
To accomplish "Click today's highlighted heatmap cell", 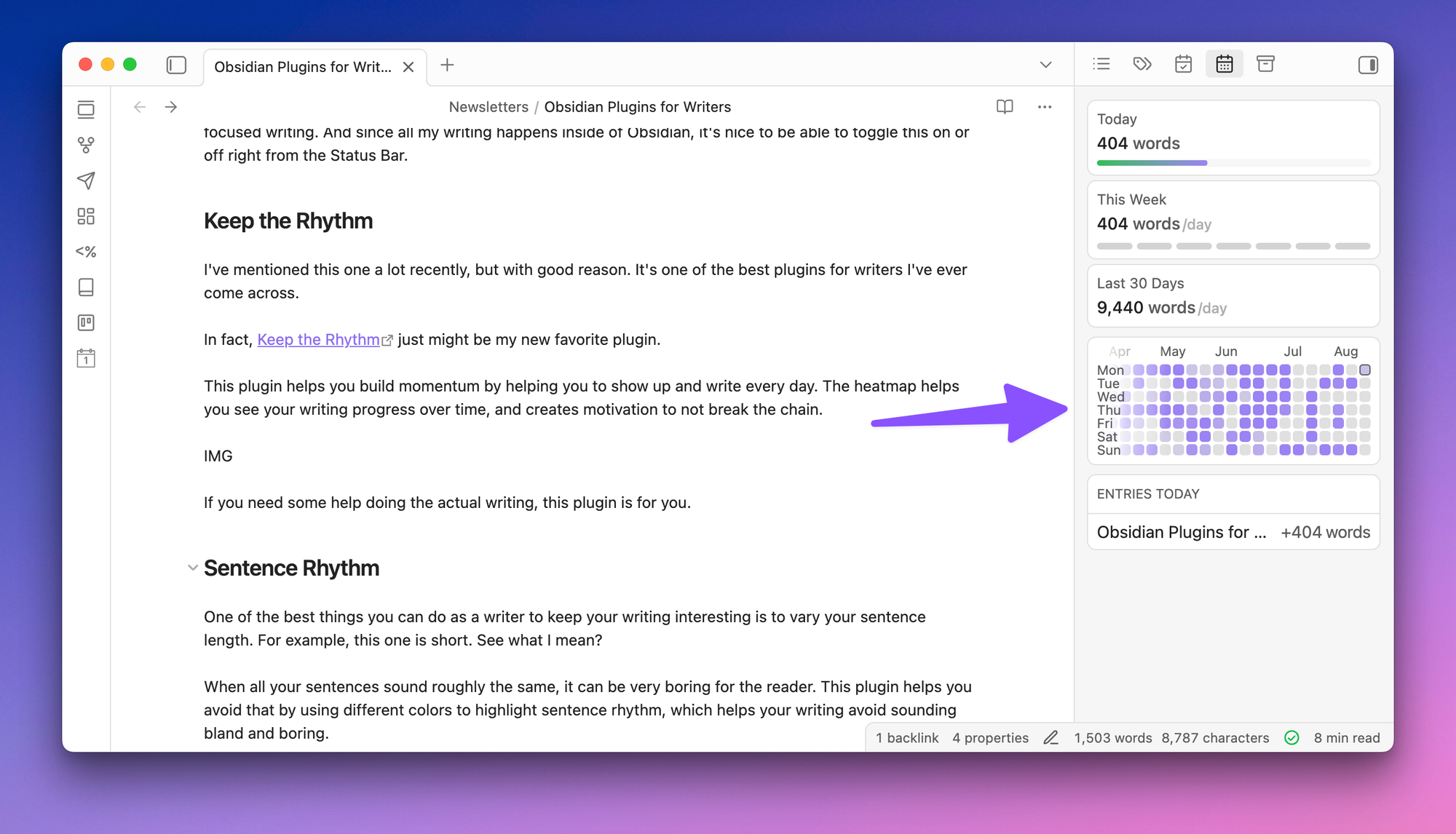I will point(1365,370).
